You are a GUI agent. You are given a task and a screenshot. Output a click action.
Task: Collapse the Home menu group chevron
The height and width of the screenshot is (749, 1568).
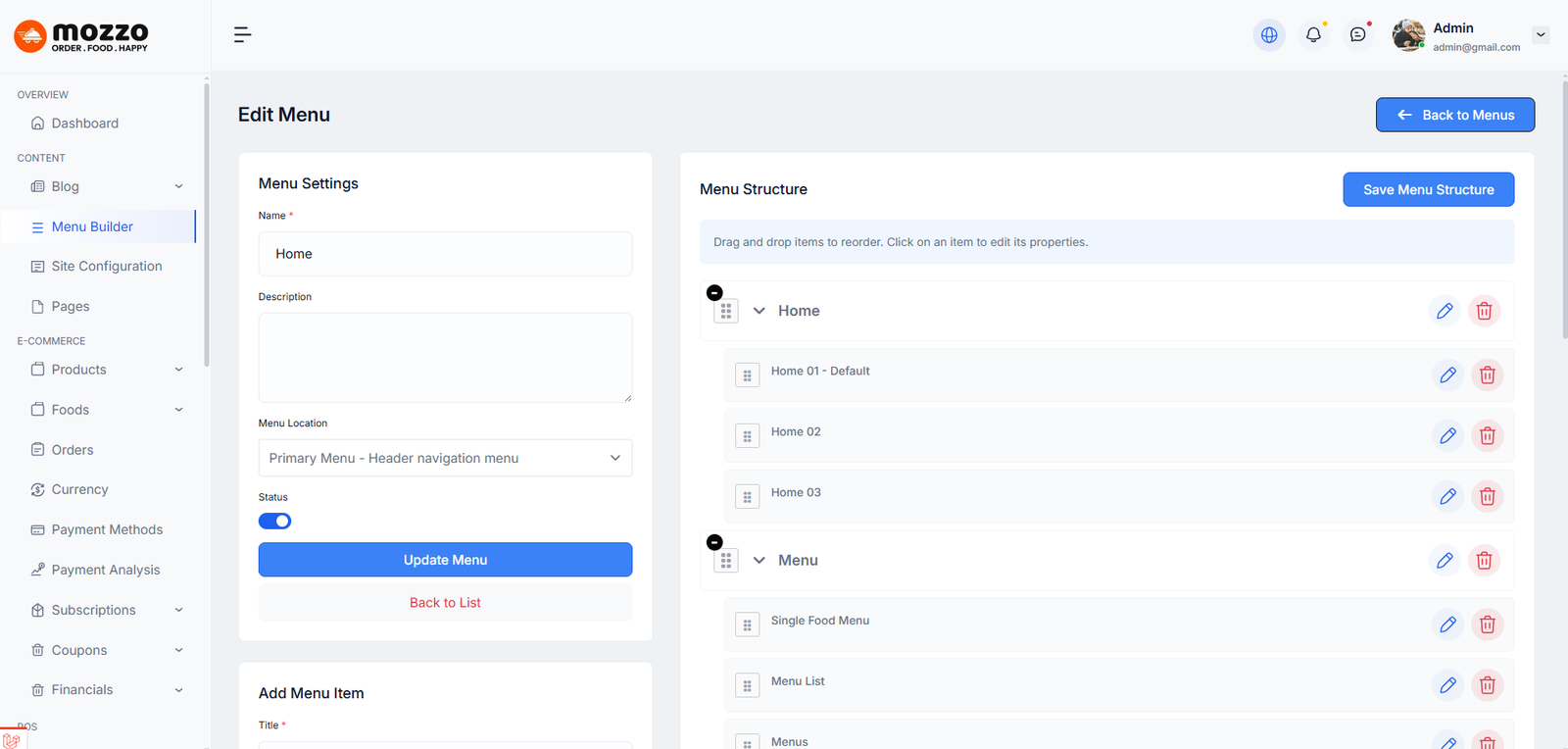759,311
